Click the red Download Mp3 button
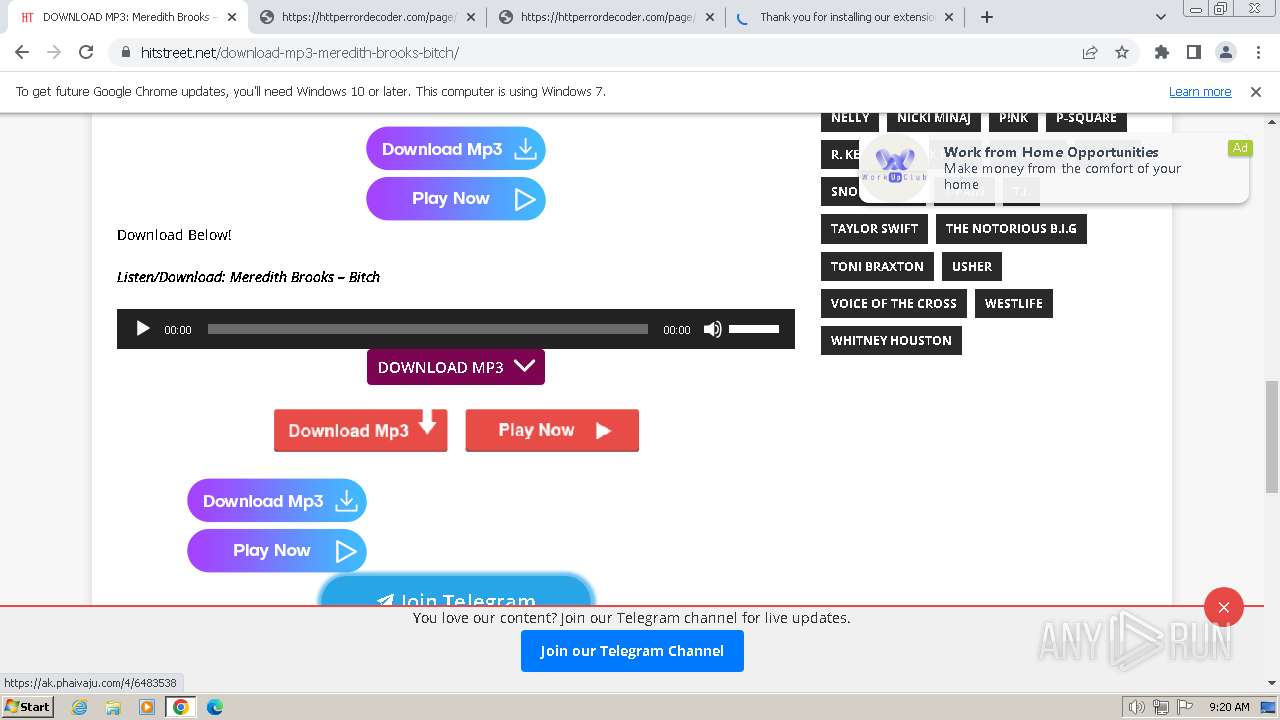 coord(361,430)
